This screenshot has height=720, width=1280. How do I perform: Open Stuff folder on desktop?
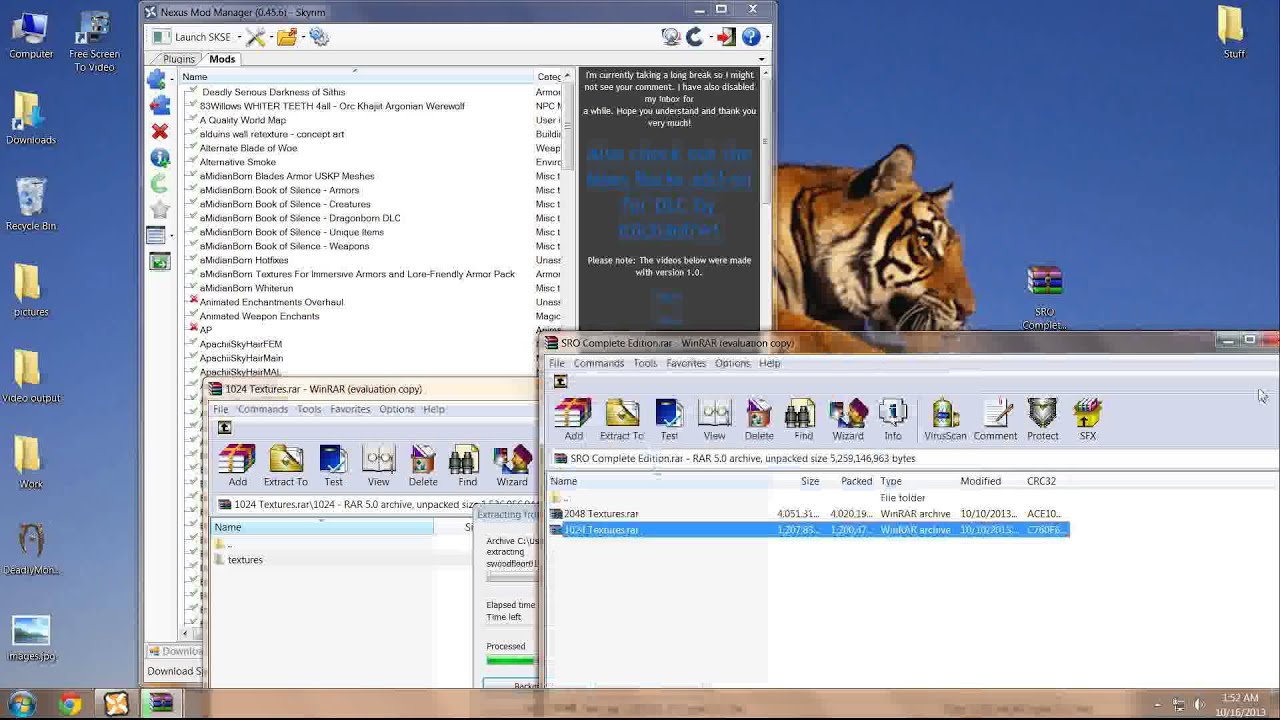[x=1234, y=33]
